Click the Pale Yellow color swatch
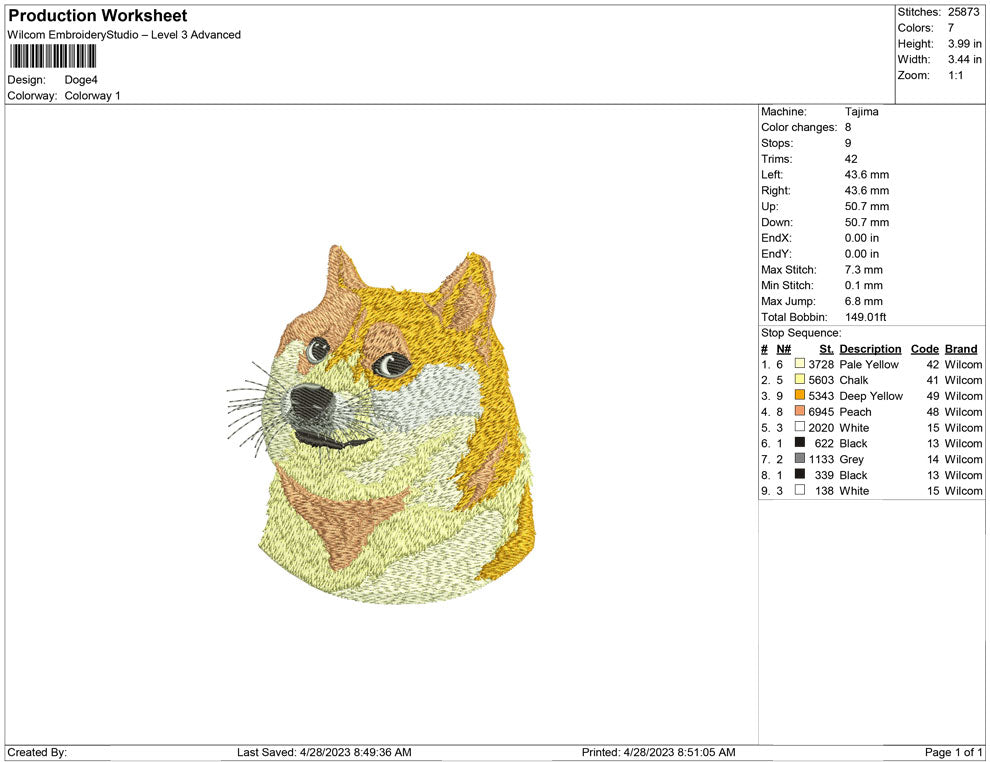This screenshot has width=990, height=762. (799, 364)
